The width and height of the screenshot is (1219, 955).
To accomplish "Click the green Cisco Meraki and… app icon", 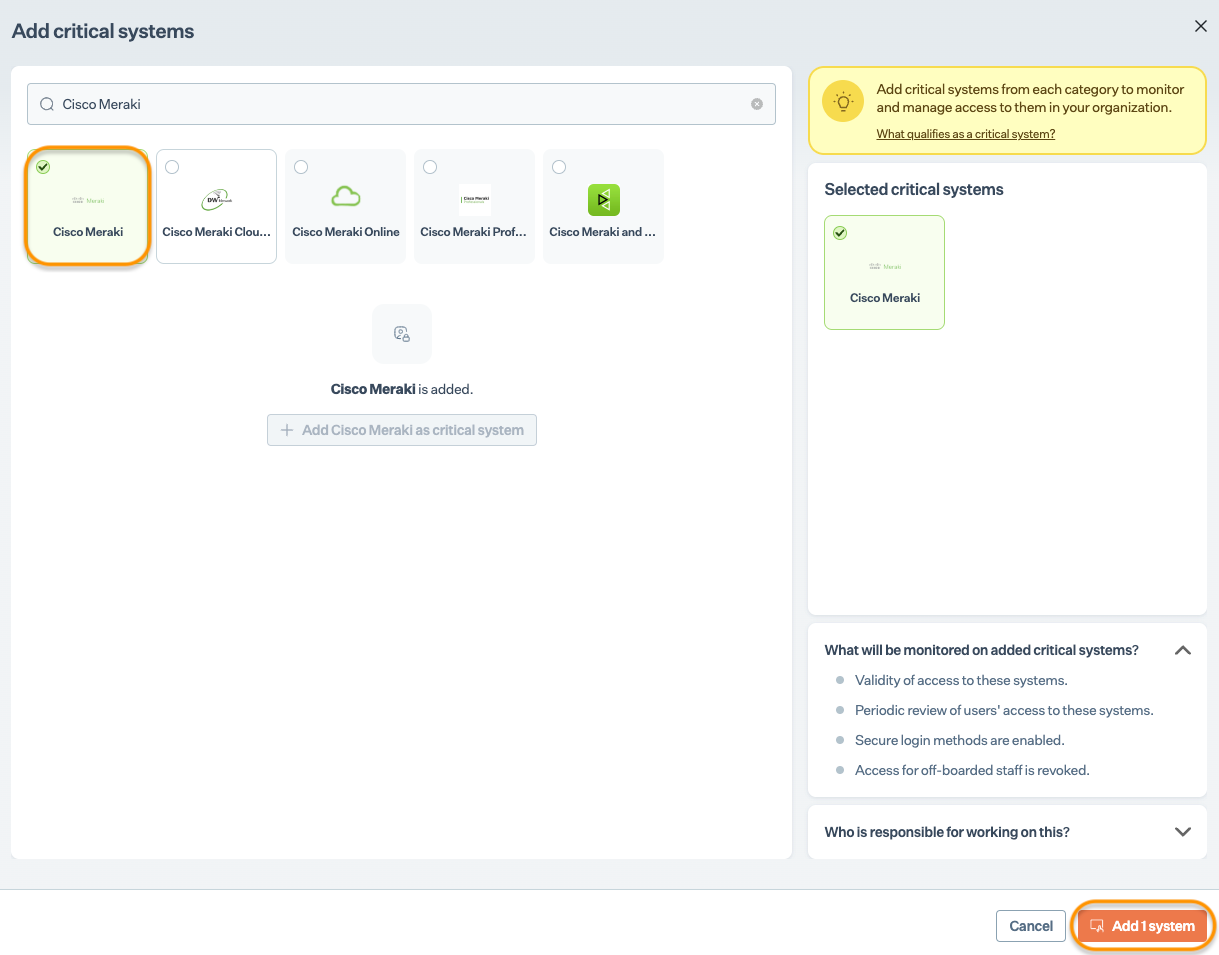I will [603, 200].
